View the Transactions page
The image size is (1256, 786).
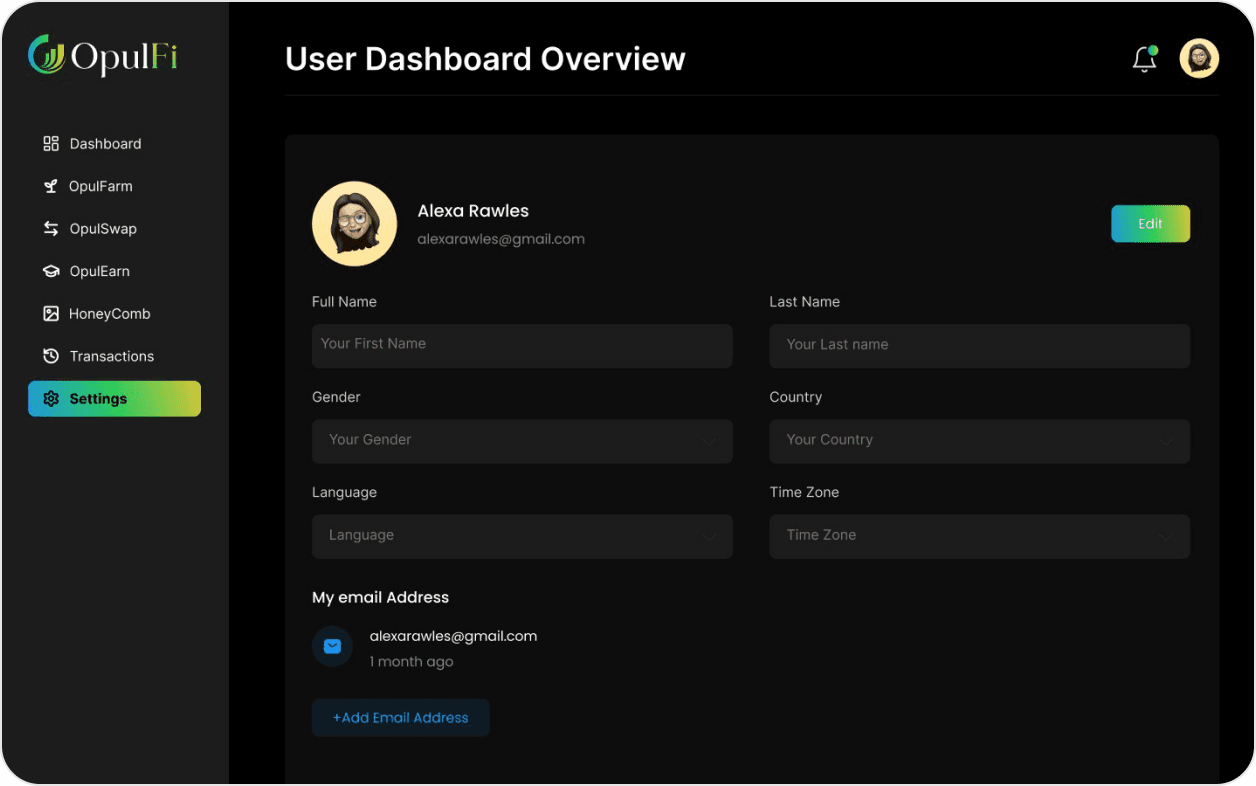point(114,356)
